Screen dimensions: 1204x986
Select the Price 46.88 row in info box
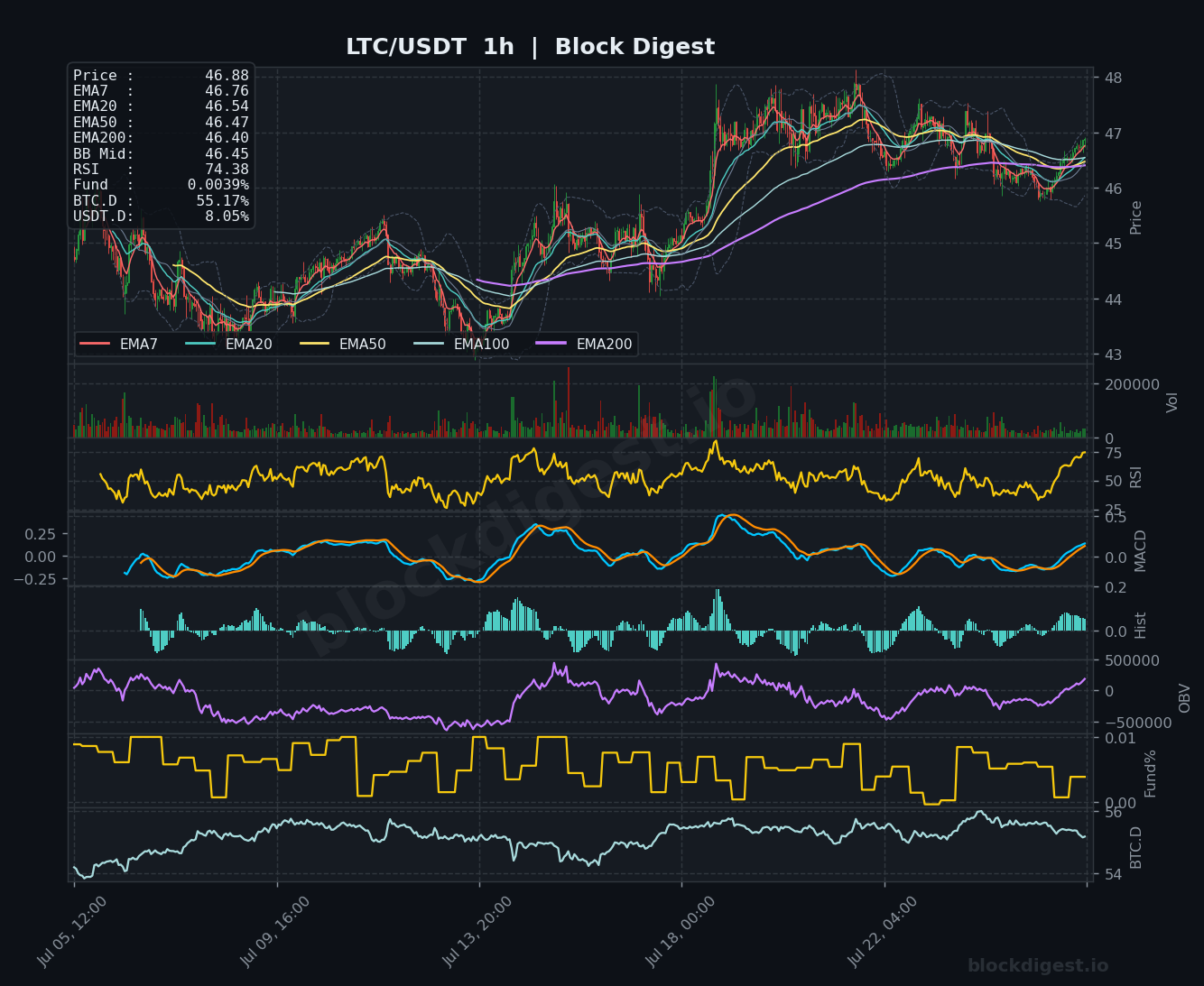click(161, 76)
